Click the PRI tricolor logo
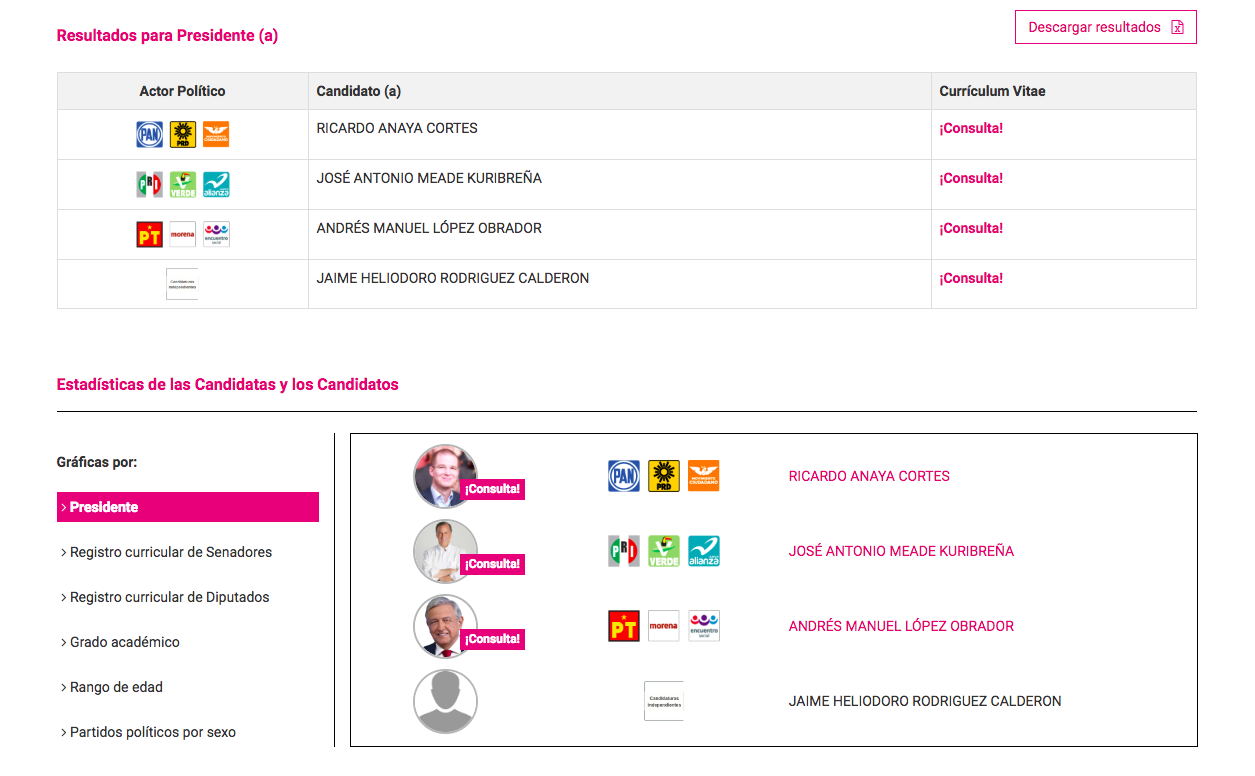 pyautogui.click(x=149, y=184)
